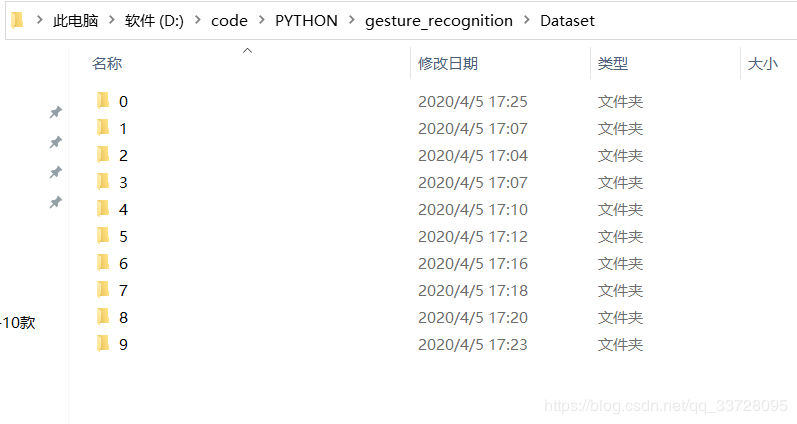Click the 名称 column header
This screenshot has width=797, height=424.
(x=107, y=64)
